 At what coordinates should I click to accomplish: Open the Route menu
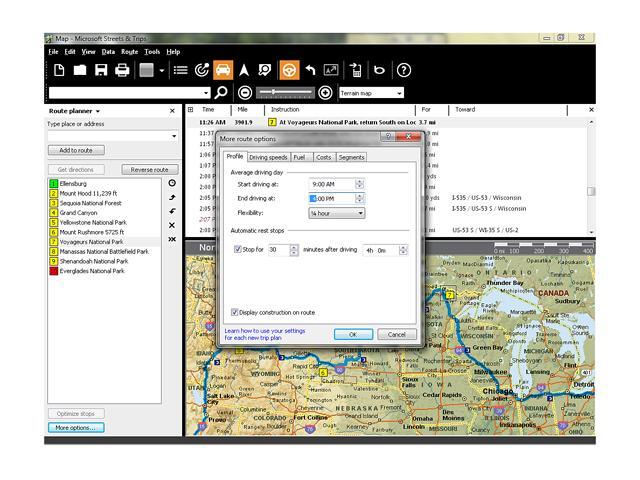click(129, 51)
